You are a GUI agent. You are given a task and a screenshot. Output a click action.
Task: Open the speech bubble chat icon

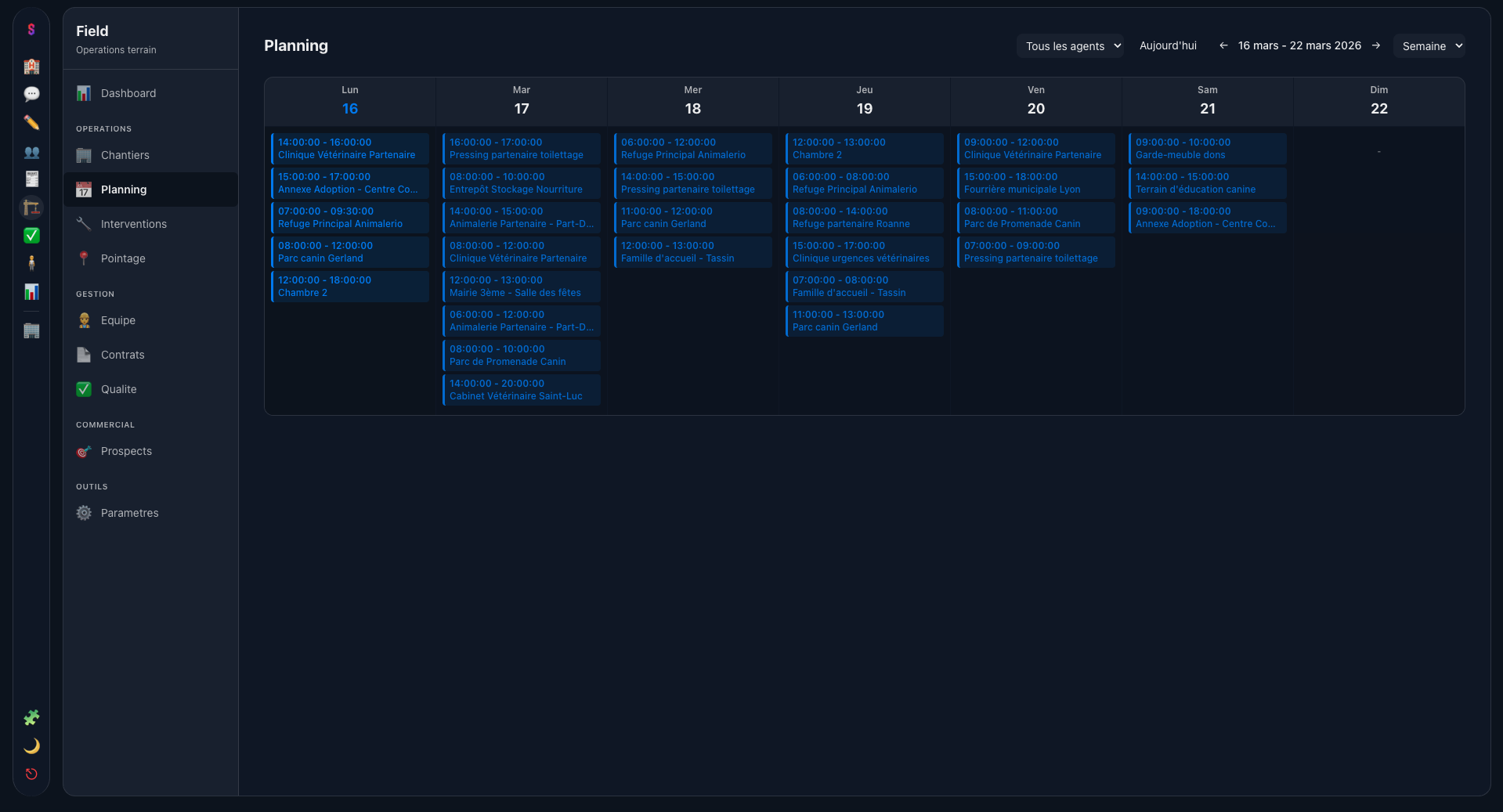pyautogui.click(x=31, y=94)
